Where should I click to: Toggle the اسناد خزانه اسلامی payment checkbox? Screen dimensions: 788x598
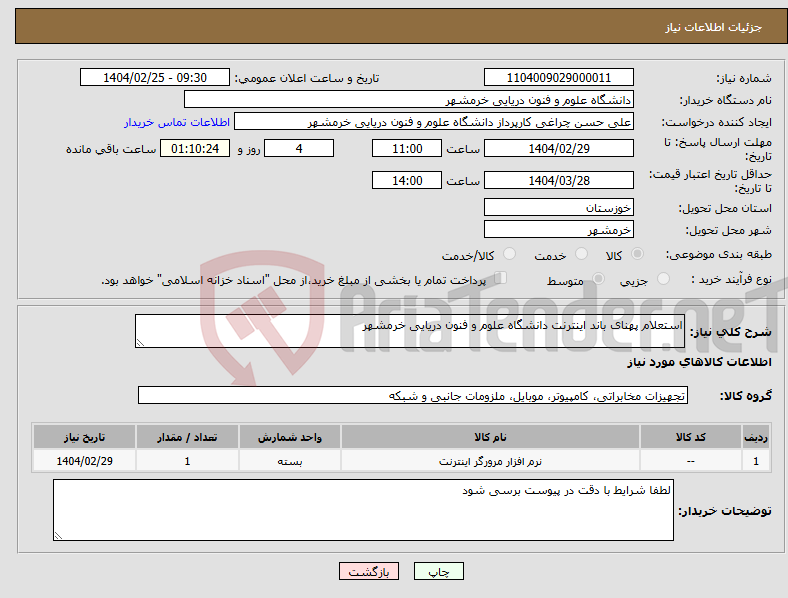(x=501, y=278)
